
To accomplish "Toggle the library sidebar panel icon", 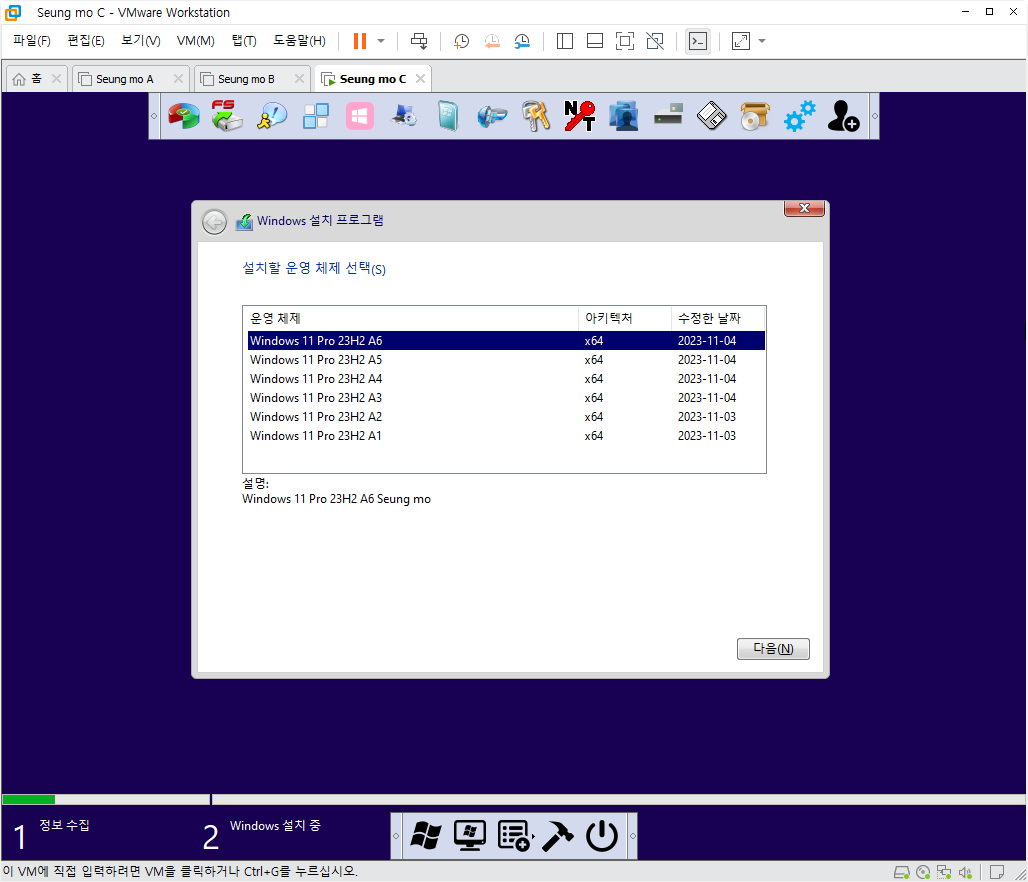I will 564,41.
